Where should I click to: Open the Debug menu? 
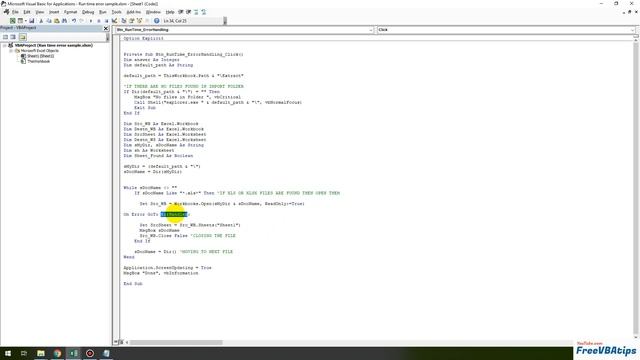coord(88,12)
